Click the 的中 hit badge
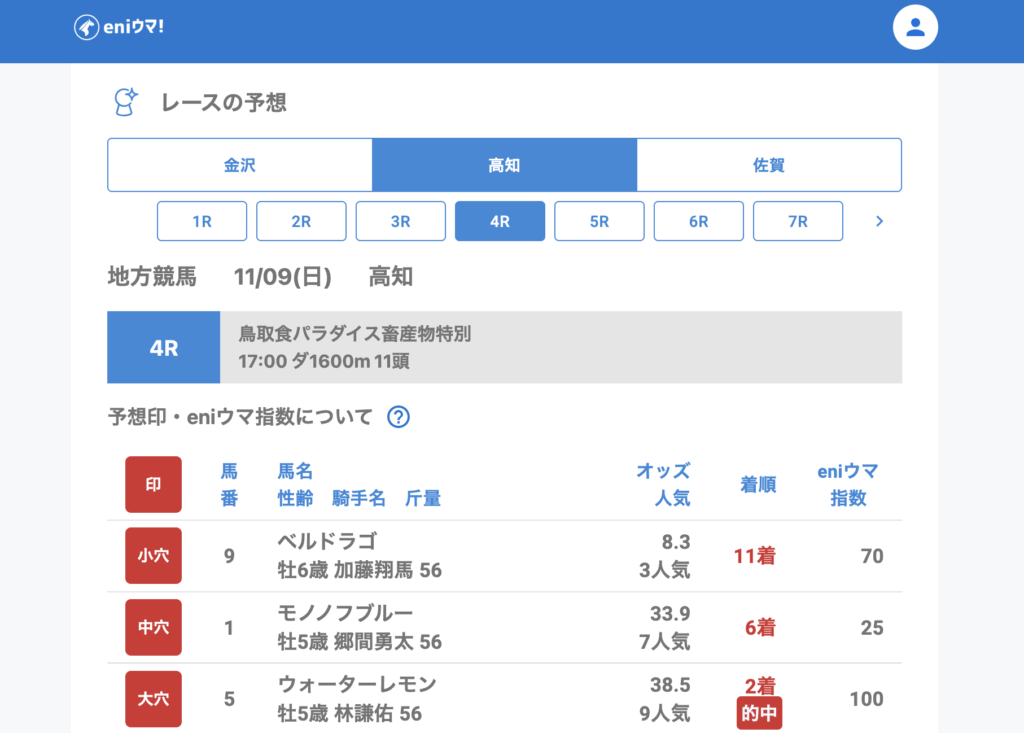Image resolution: width=1024 pixels, height=733 pixels. (757, 714)
